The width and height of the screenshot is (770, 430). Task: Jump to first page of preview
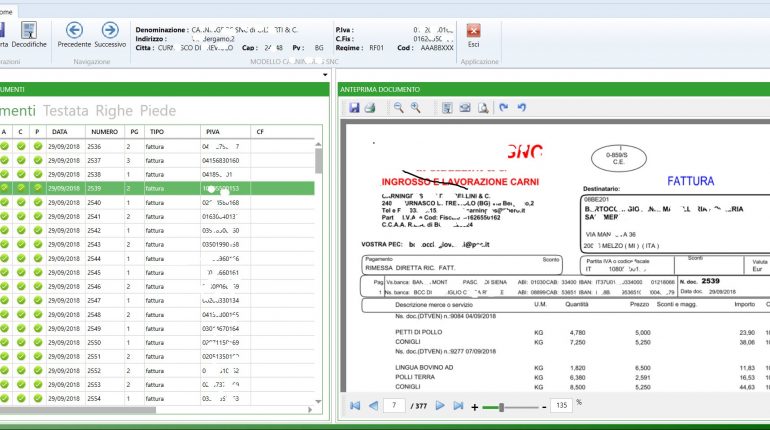point(355,405)
